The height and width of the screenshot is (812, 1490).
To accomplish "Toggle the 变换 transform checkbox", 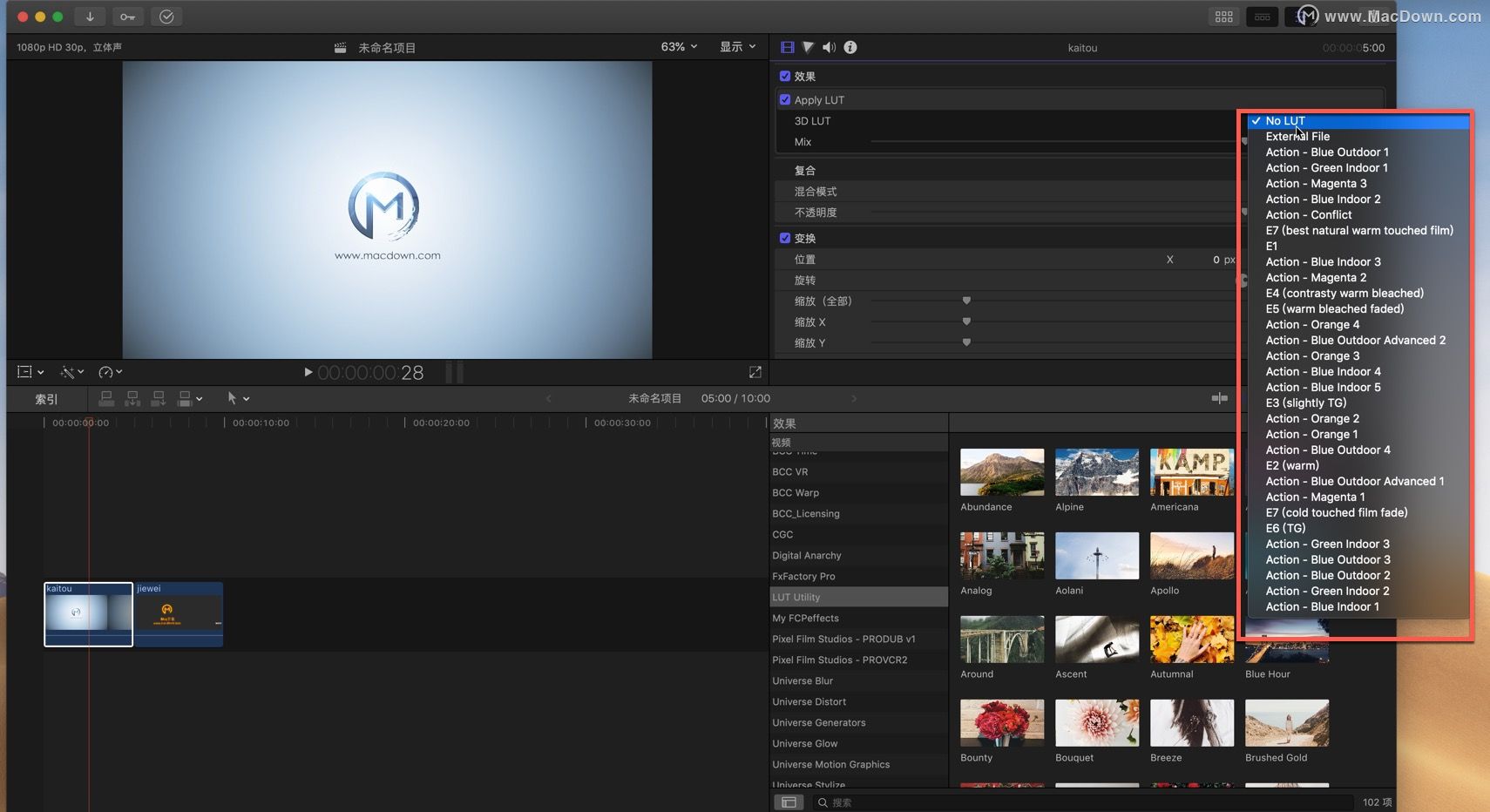I will point(785,238).
